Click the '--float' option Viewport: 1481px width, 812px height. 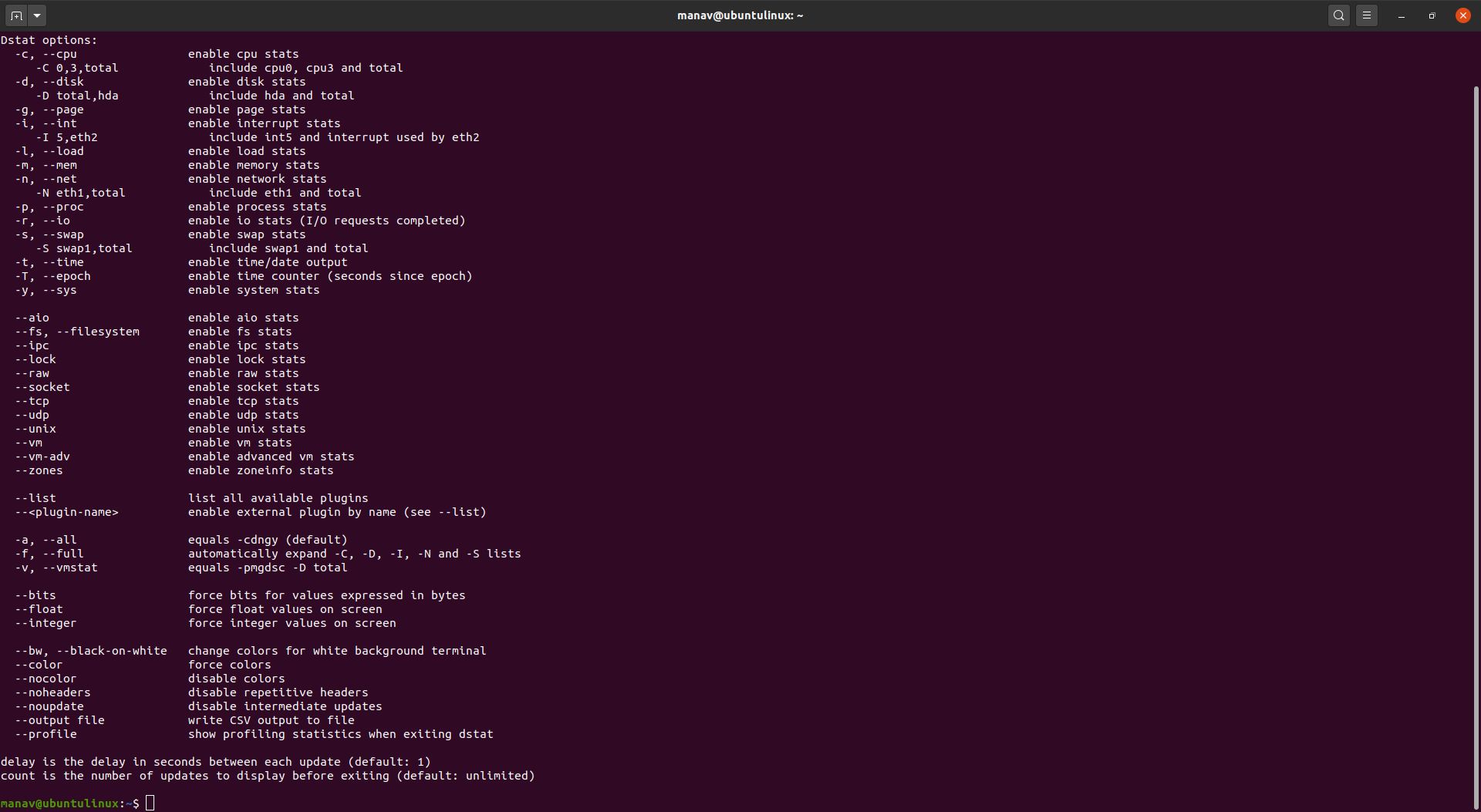tap(39, 609)
